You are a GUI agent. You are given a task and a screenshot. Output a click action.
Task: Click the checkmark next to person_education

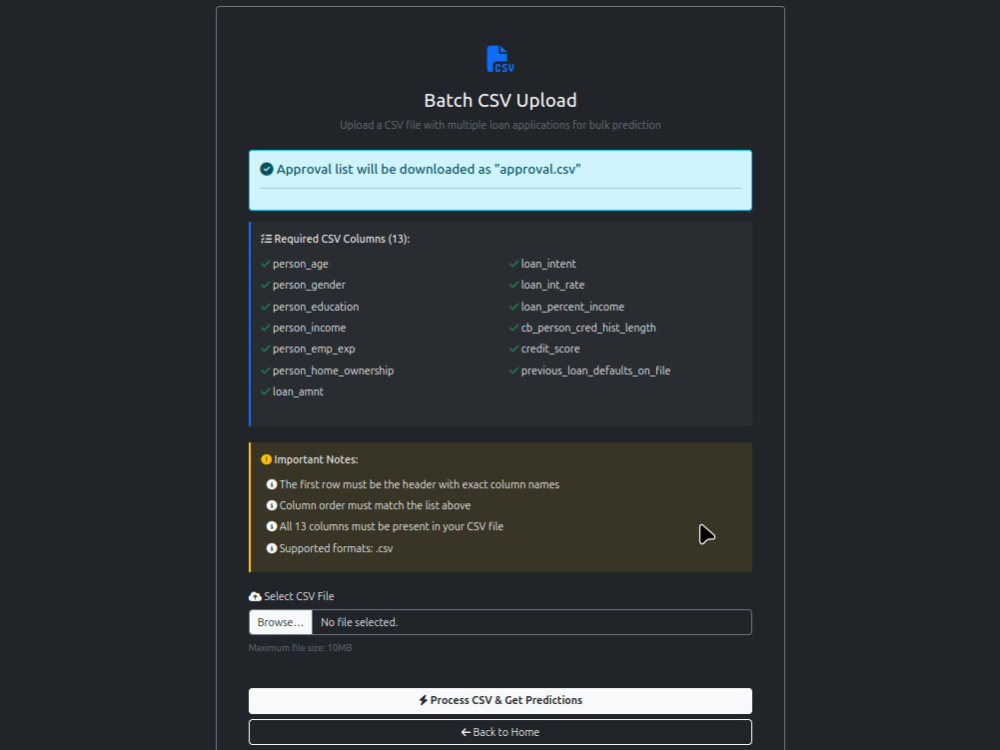coord(265,307)
